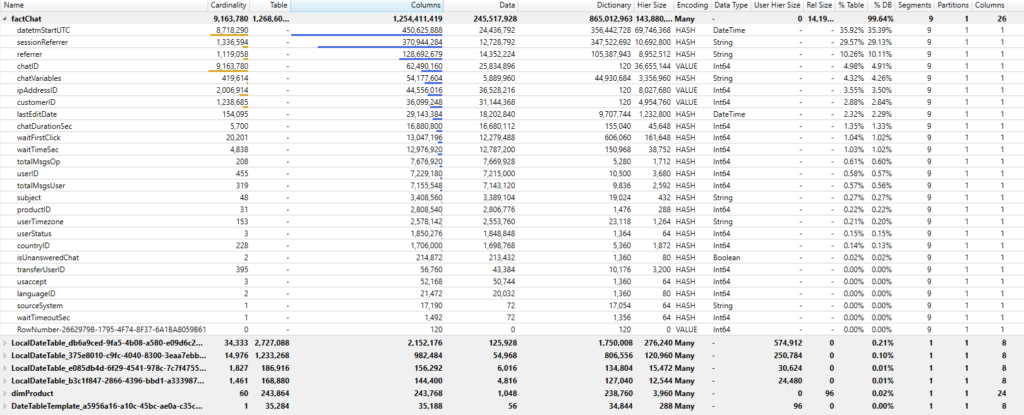Select the lastEditDate column row
Screen dimensions: 1024x415
[512, 114]
